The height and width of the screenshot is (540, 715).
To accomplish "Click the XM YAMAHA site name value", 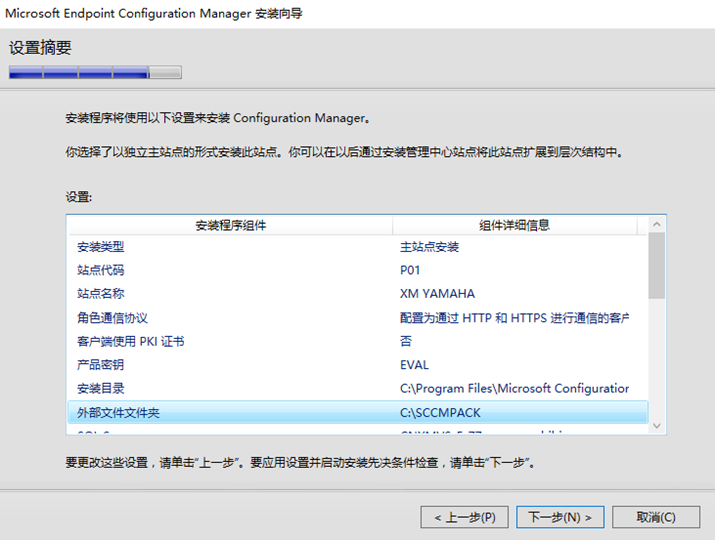I will click(437, 294).
